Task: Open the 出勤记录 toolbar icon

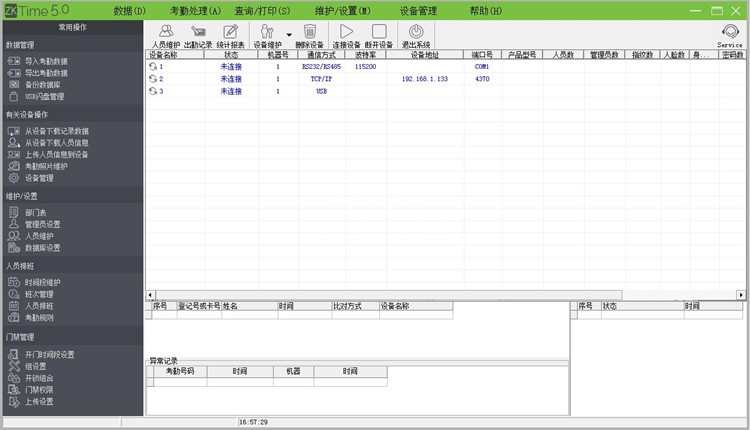Action: click(x=198, y=36)
